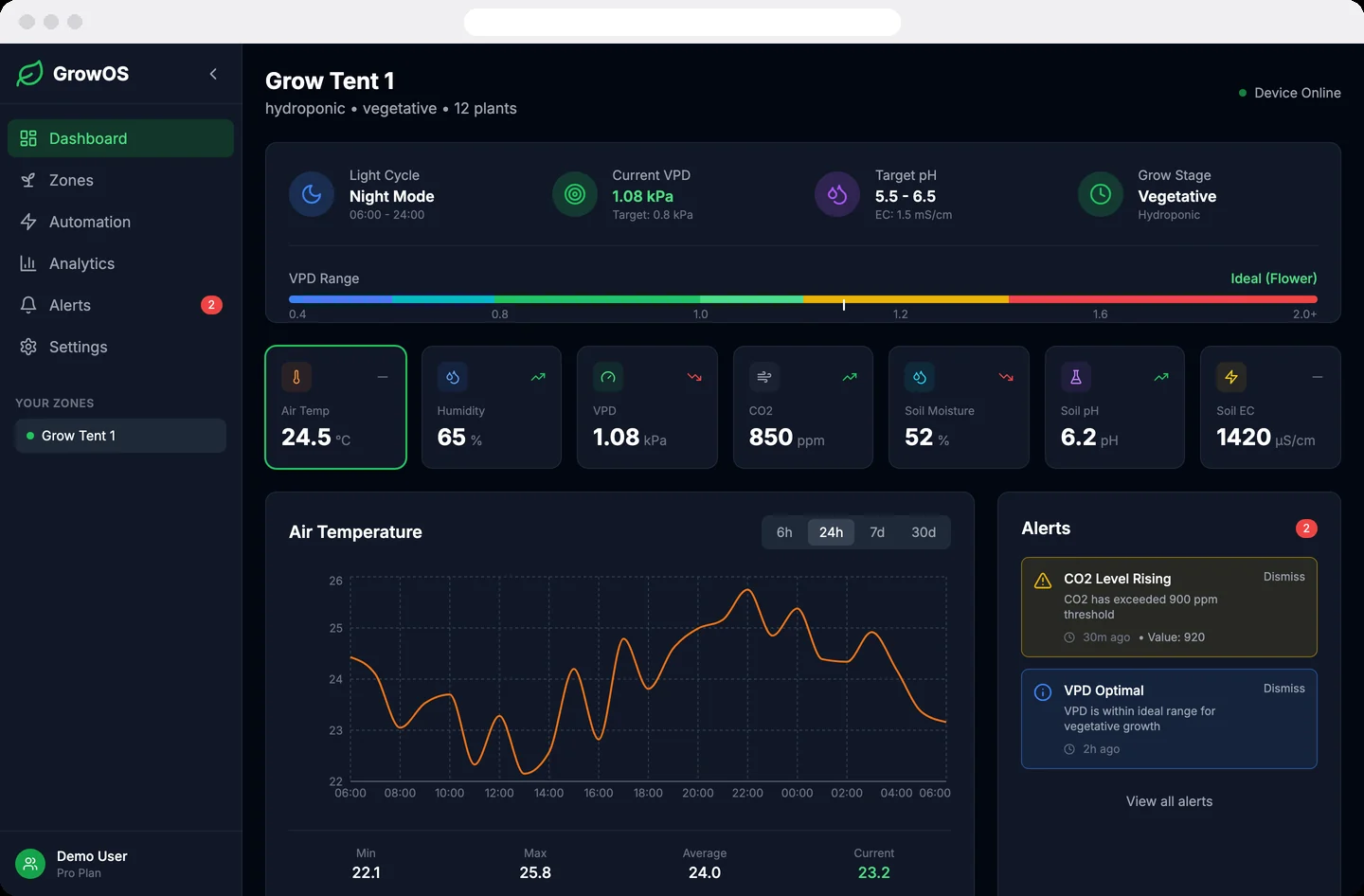
Task: Select the Humidity droplet icon
Action: coord(453,377)
